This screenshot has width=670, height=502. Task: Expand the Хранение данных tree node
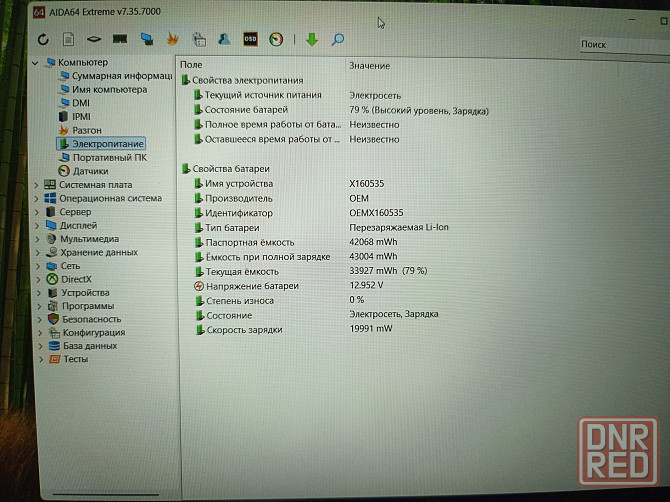tap(37, 253)
